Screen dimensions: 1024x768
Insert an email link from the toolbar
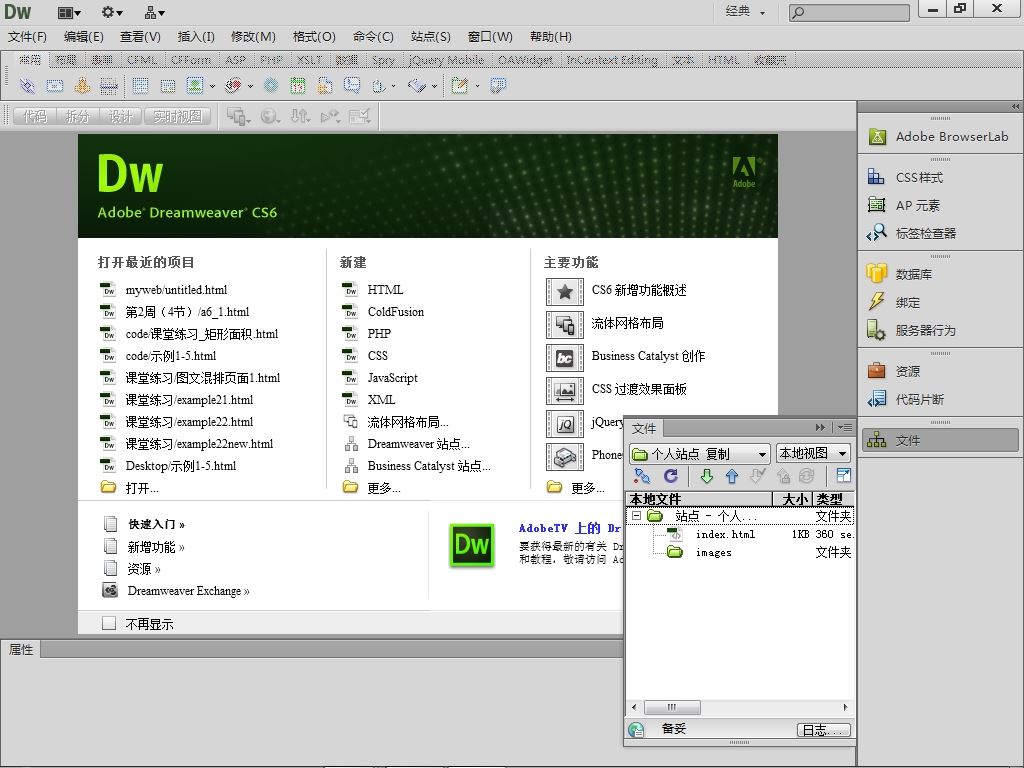[x=55, y=86]
